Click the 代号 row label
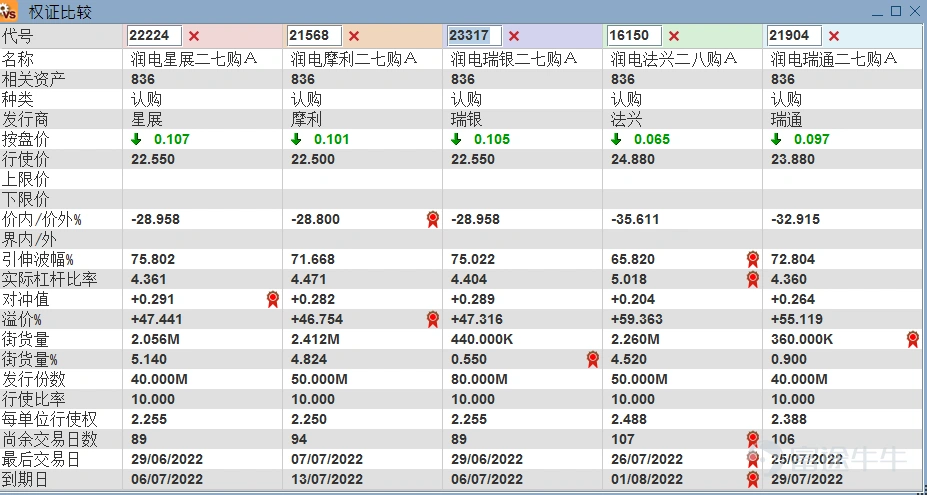The image size is (927, 495). click(18, 36)
